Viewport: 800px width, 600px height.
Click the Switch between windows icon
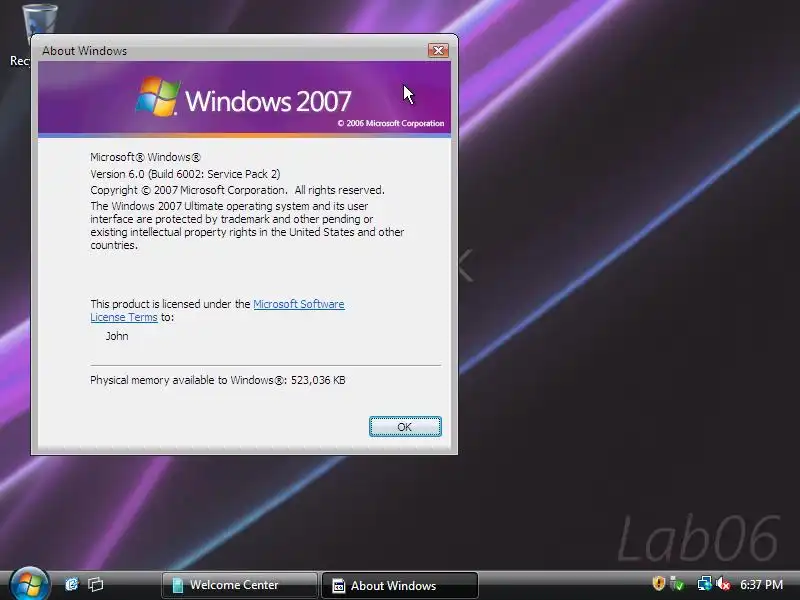click(95, 584)
